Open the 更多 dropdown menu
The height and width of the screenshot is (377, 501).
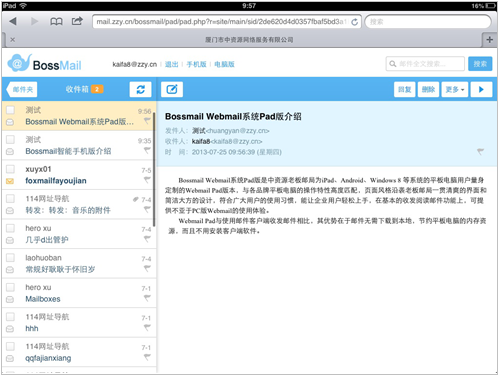pos(455,89)
